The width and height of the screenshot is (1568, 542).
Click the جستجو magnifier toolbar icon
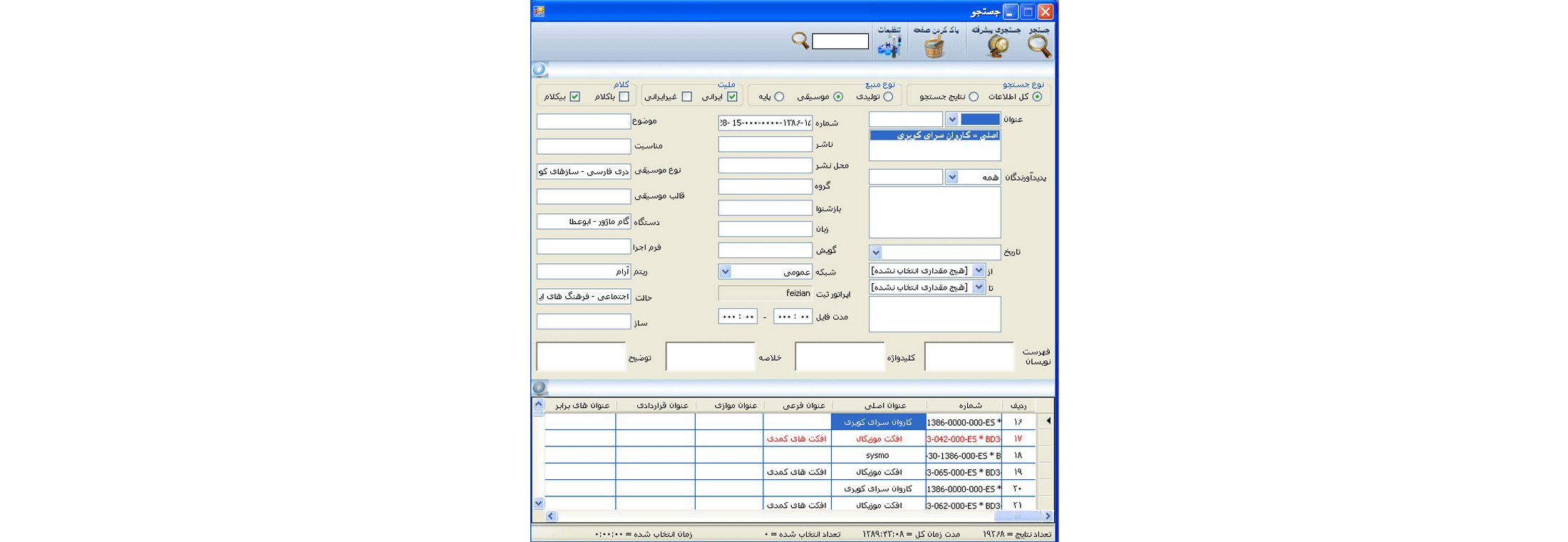pos(1039,46)
